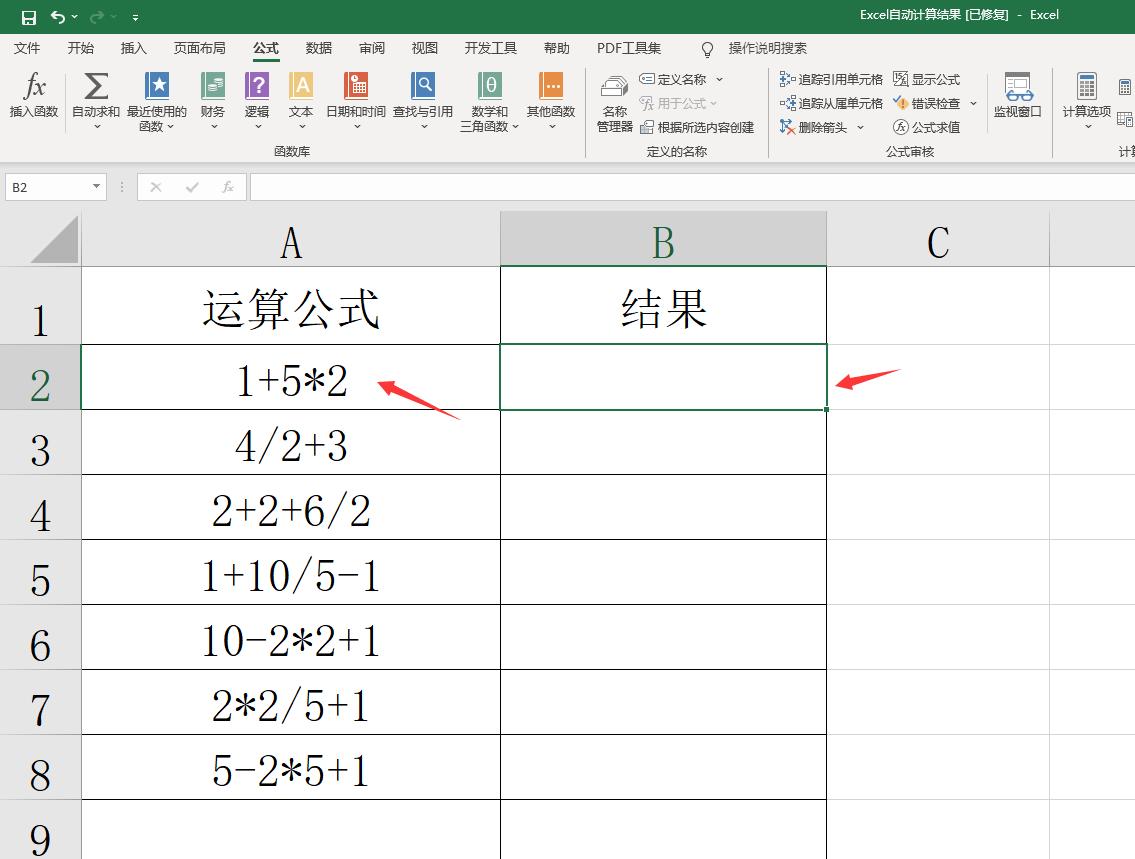Image resolution: width=1135 pixels, height=859 pixels.
Task: Click the 自动求和 sigma icon
Action: (96, 86)
